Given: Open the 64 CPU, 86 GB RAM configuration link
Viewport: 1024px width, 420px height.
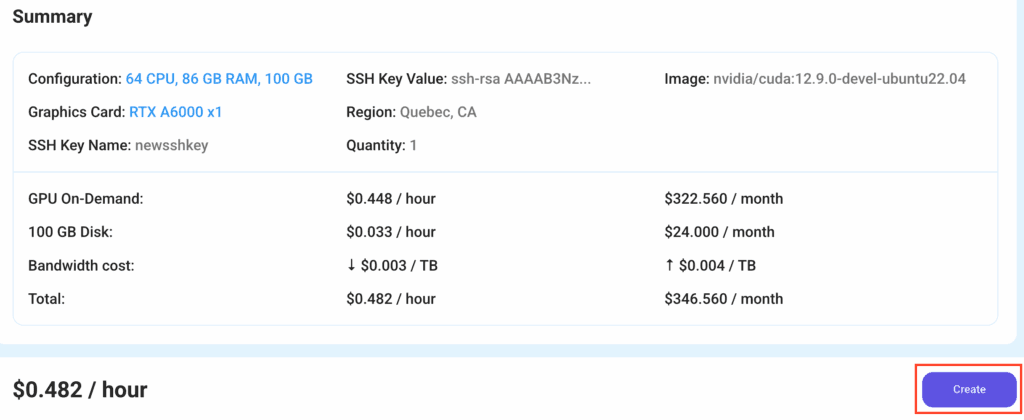Looking at the screenshot, I should [219, 79].
